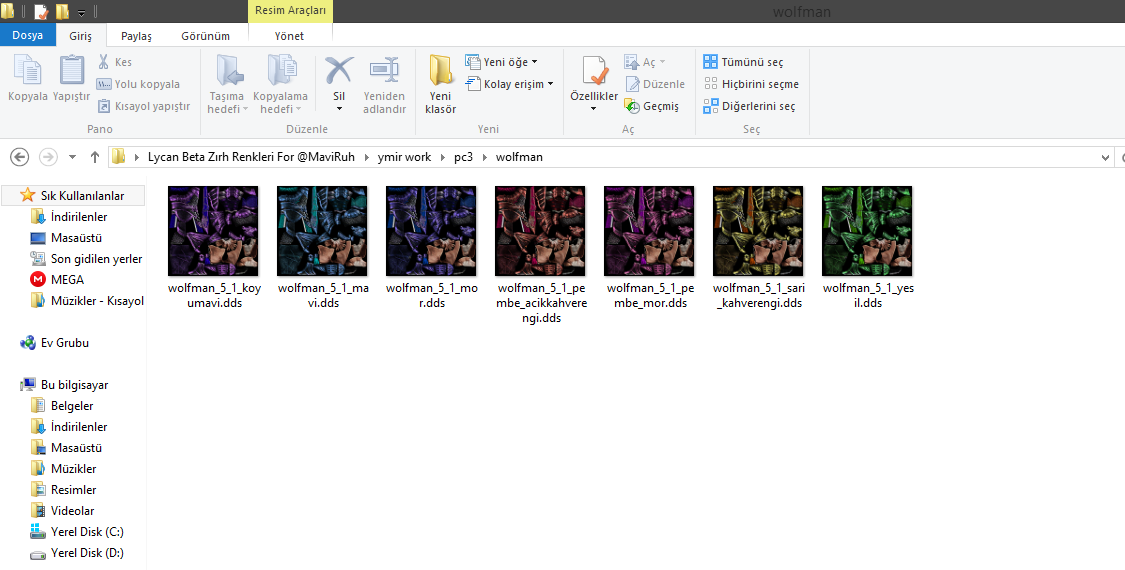Create a new folder with Yeni klasör
Viewport: 1125px width, 570px height.
[441, 85]
